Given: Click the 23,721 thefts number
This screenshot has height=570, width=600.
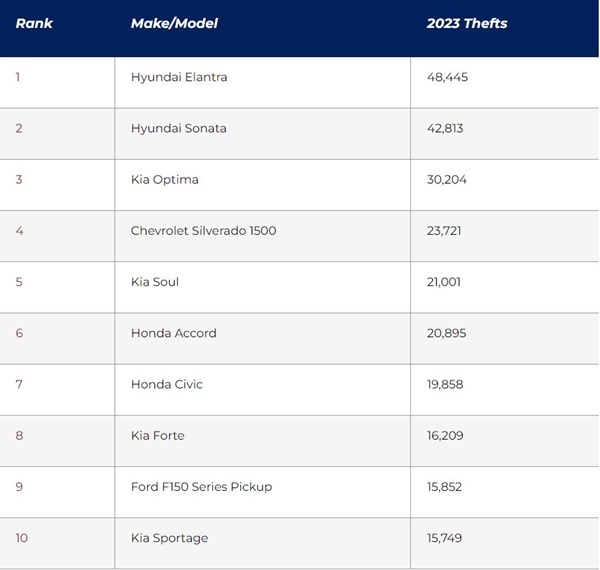Looking at the screenshot, I should click(444, 231).
